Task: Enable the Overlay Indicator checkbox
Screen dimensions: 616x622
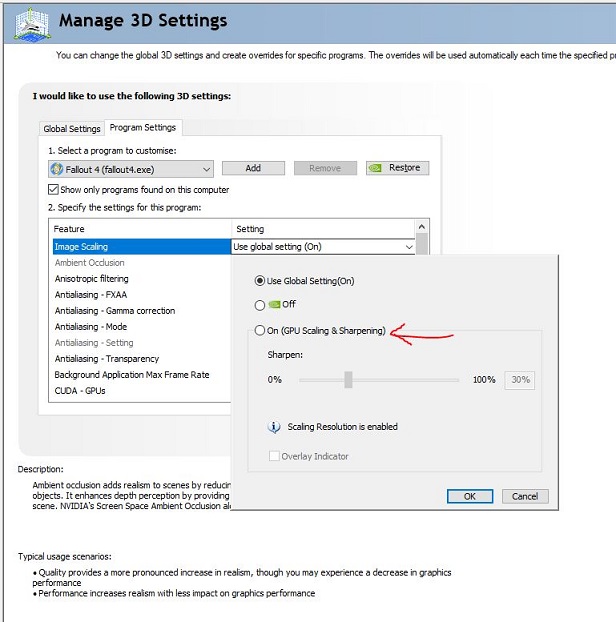Action: (x=274, y=456)
